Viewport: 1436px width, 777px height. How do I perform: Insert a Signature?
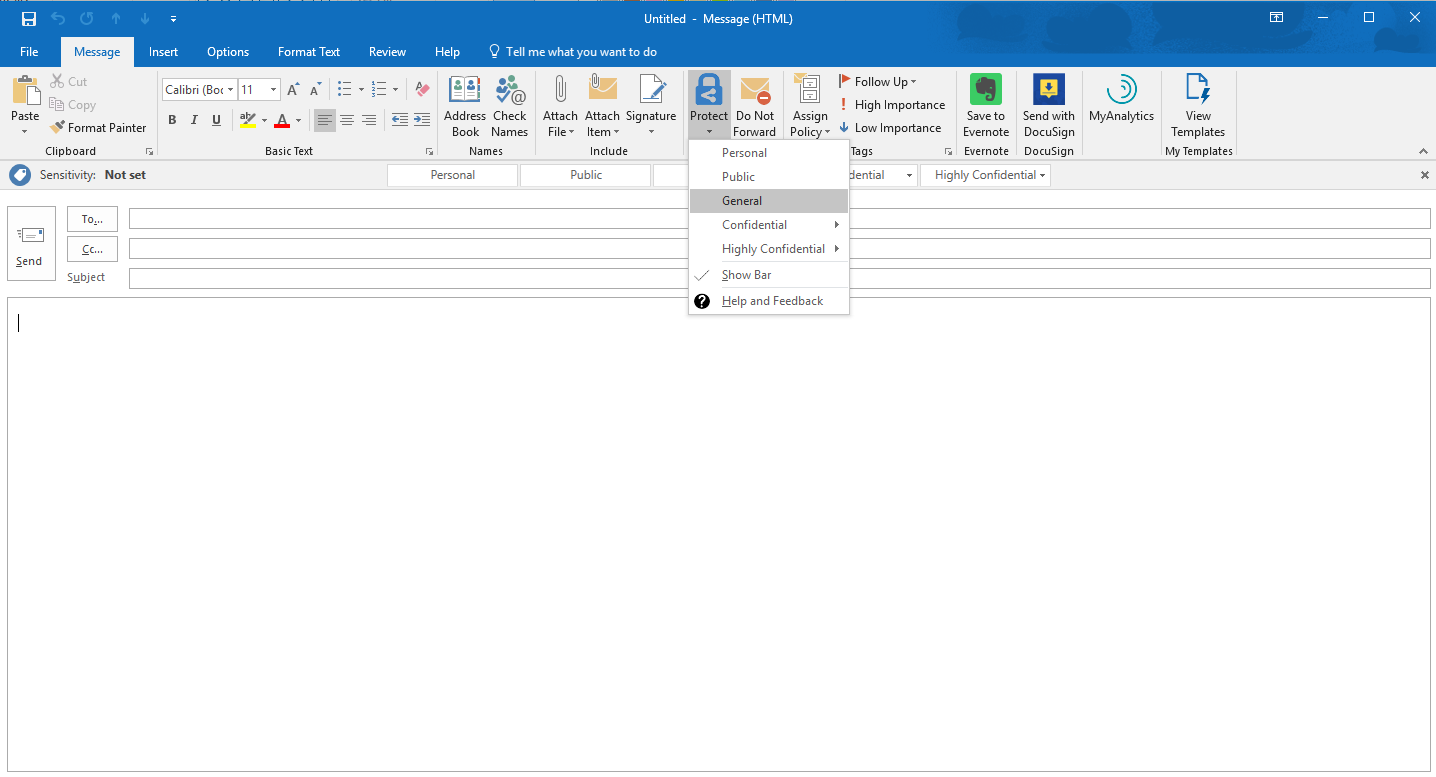(651, 105)
